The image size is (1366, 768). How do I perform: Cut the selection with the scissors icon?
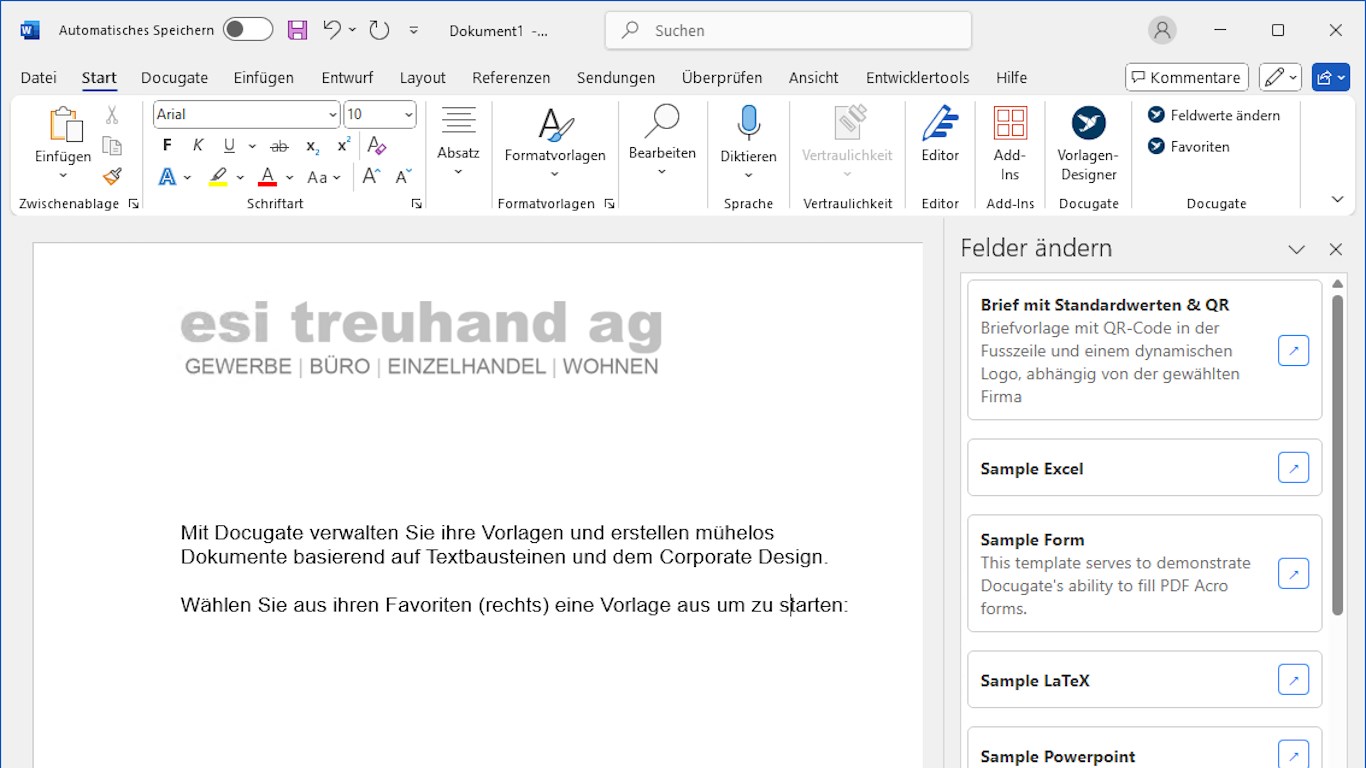tap(112, 115)
